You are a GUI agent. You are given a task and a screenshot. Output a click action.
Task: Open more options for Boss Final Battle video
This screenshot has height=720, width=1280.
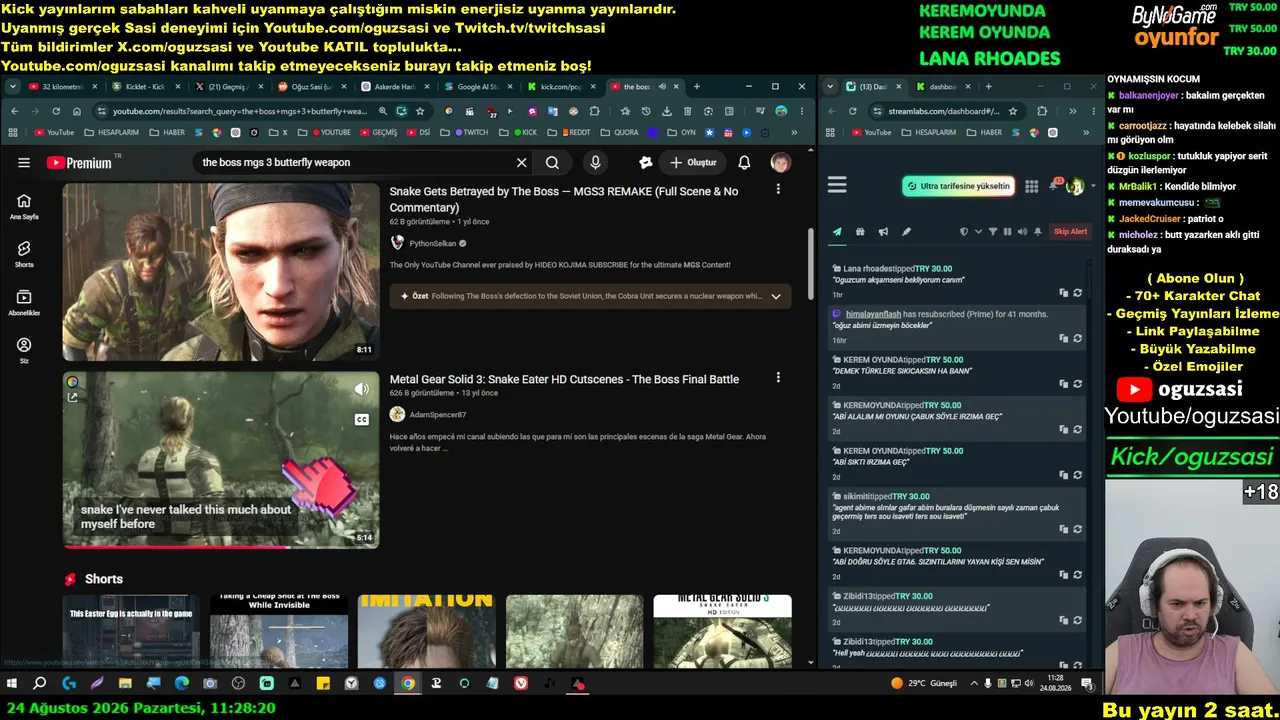(x=778, y=378)
